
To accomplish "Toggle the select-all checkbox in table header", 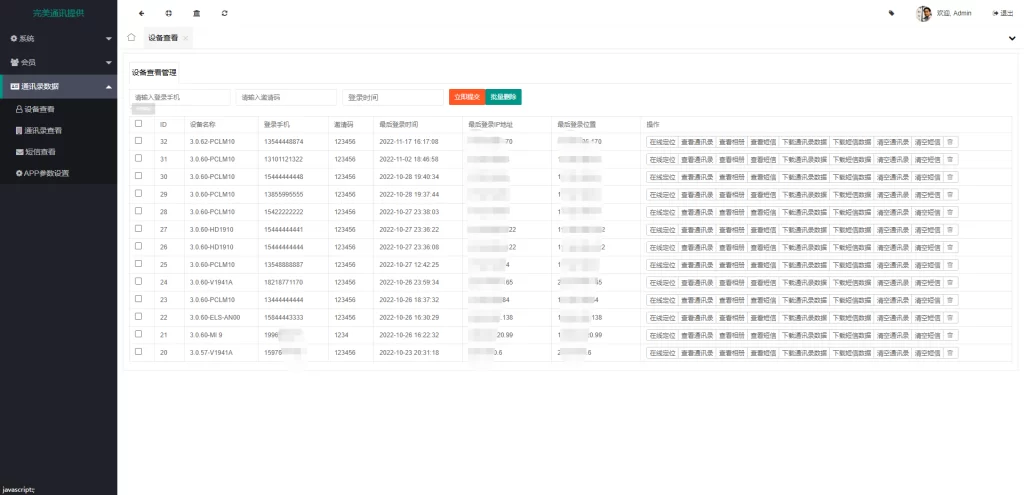I will click(139, 124).
